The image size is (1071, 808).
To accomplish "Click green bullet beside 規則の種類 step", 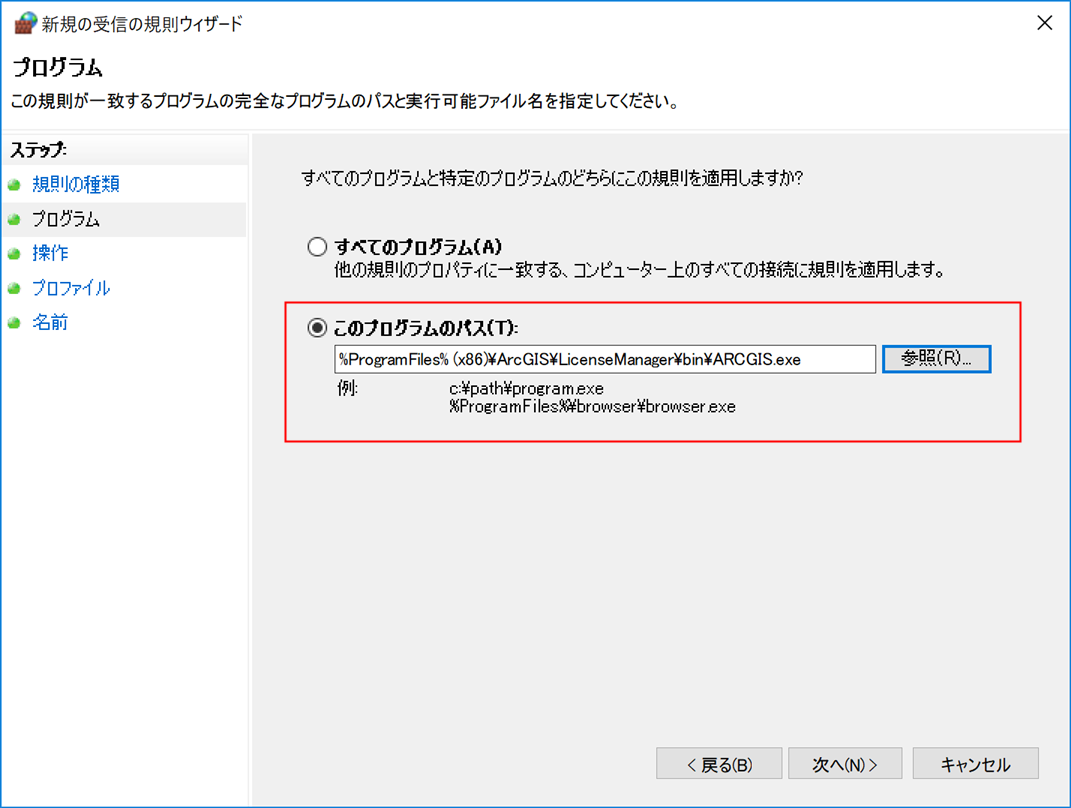I will (14, 185).
